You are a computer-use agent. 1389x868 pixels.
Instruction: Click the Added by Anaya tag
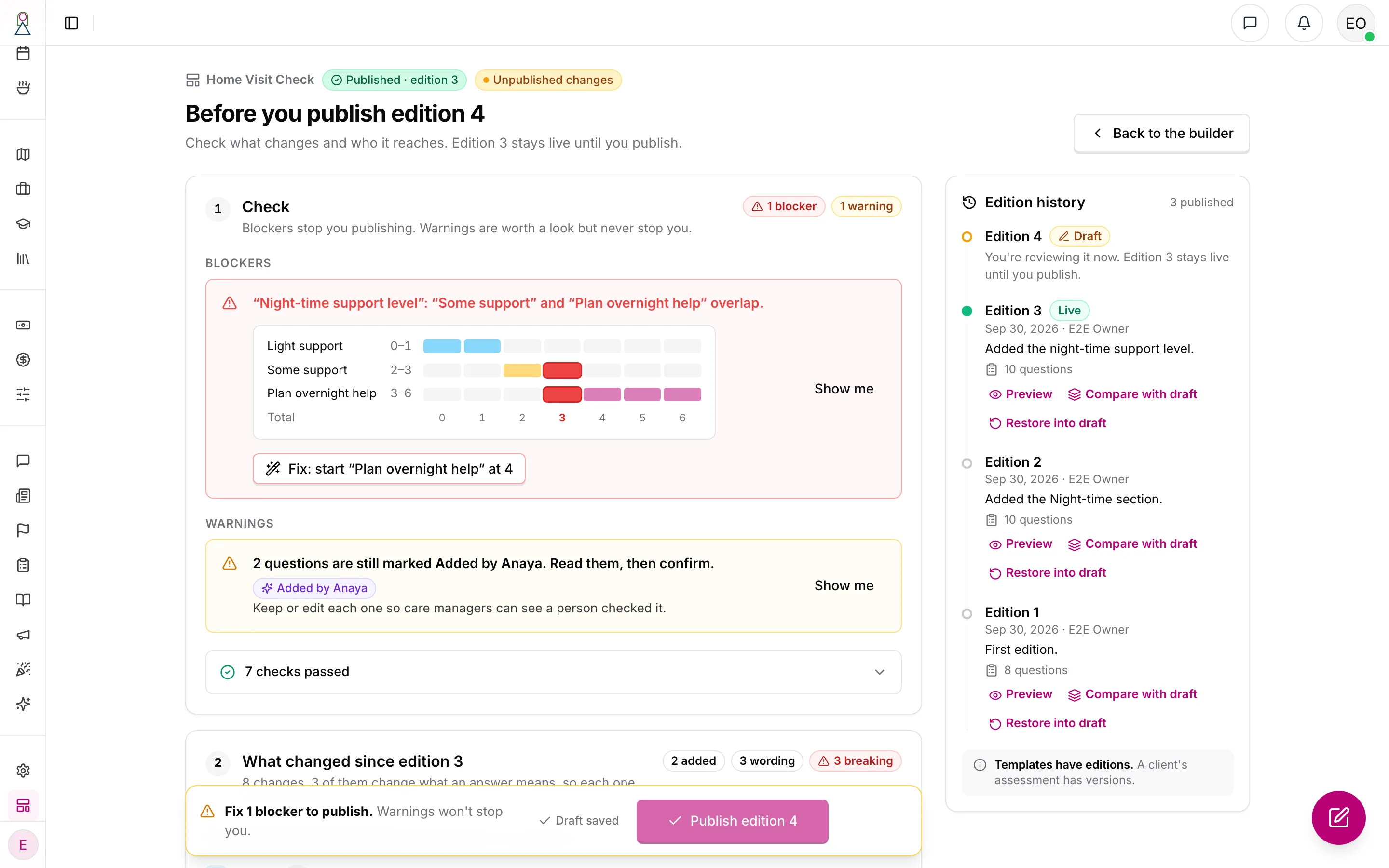314,588
